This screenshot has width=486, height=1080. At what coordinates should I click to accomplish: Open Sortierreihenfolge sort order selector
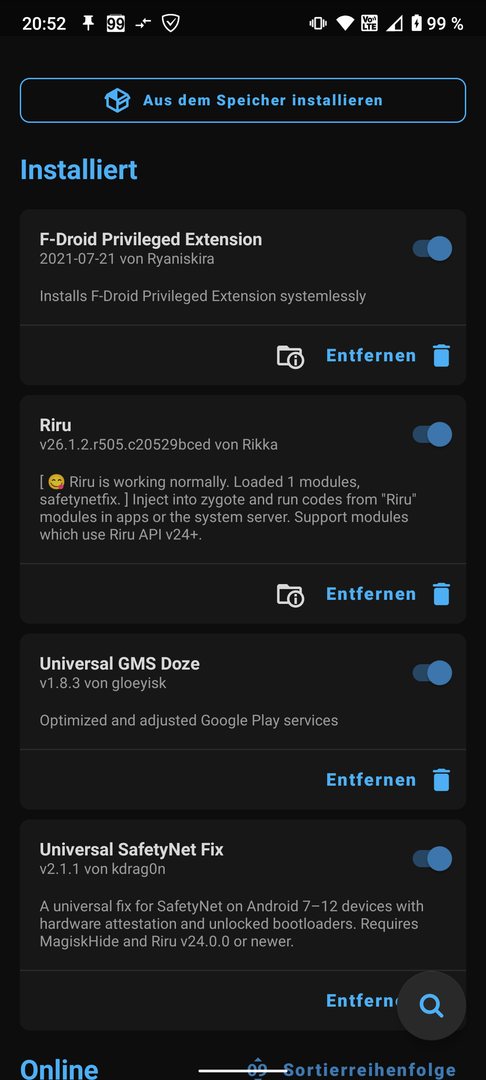(370, 1070)
